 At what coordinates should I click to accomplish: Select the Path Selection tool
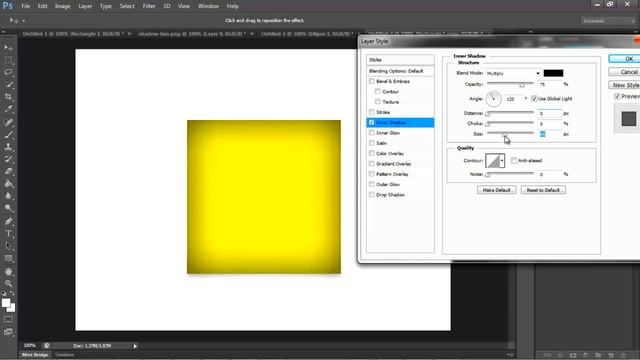(8, 246)
